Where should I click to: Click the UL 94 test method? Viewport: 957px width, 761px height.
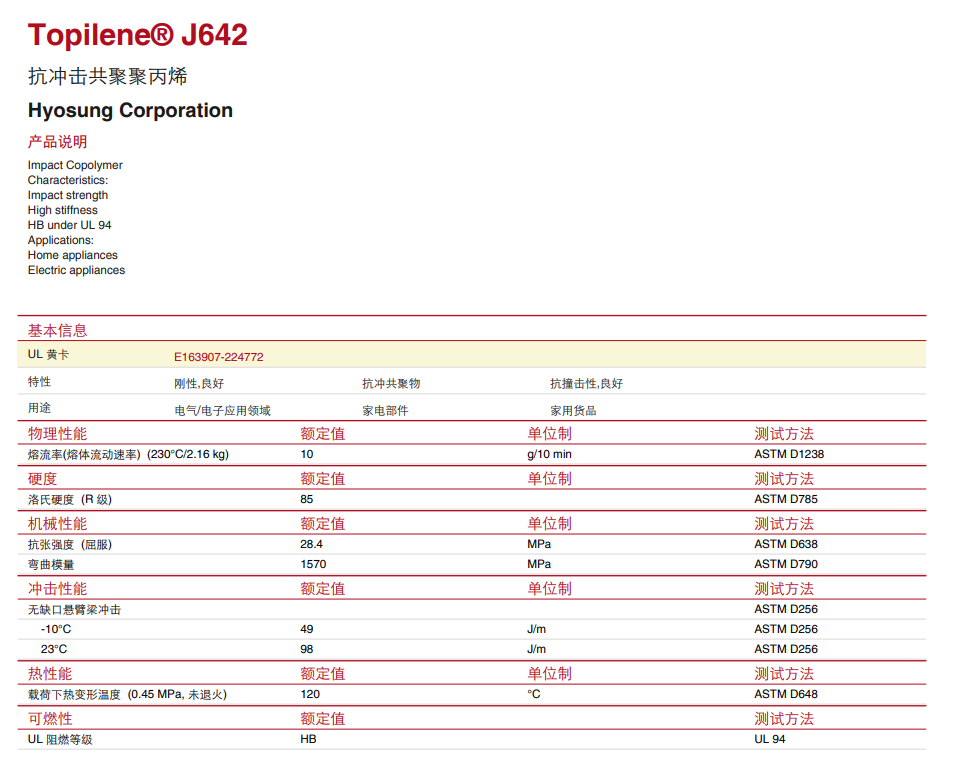pos(770,740)
